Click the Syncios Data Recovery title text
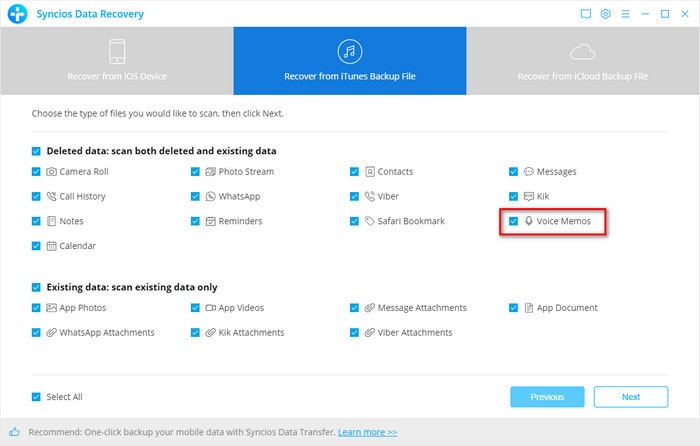Image resolution: width=700 pixels, height=446 pixels. coord(90,14)
